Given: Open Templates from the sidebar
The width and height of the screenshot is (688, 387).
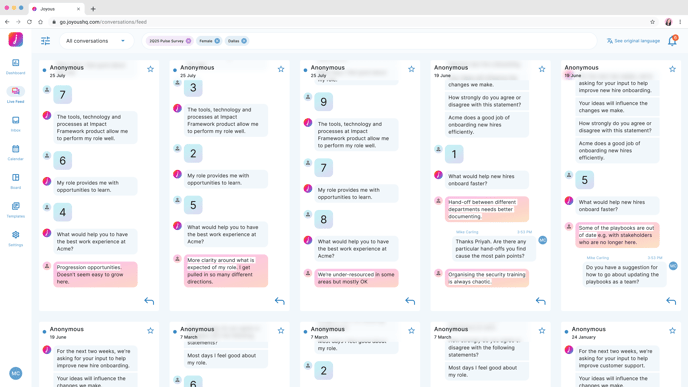Looking at the screenshot, I should click(15, 210).
